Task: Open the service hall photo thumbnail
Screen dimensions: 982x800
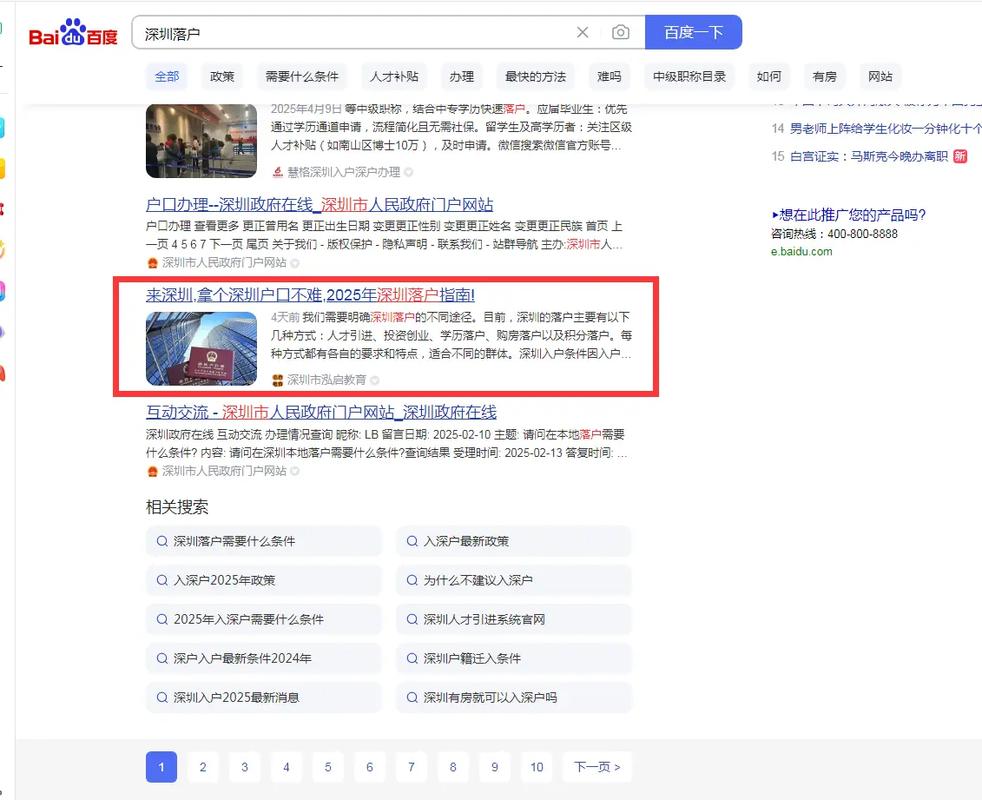Action: (x=201, y=141)
